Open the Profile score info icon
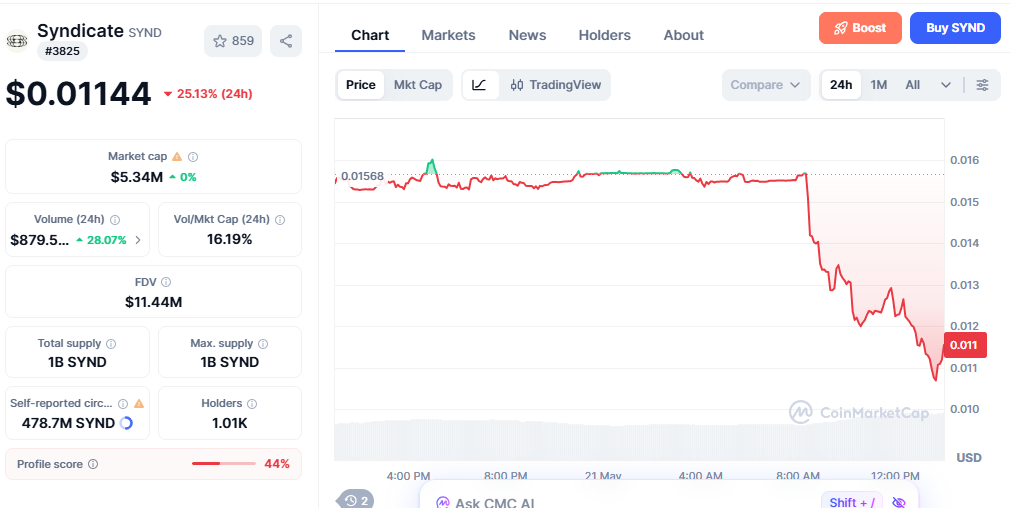Viewport: 1010px width, 508px height. 93,464
